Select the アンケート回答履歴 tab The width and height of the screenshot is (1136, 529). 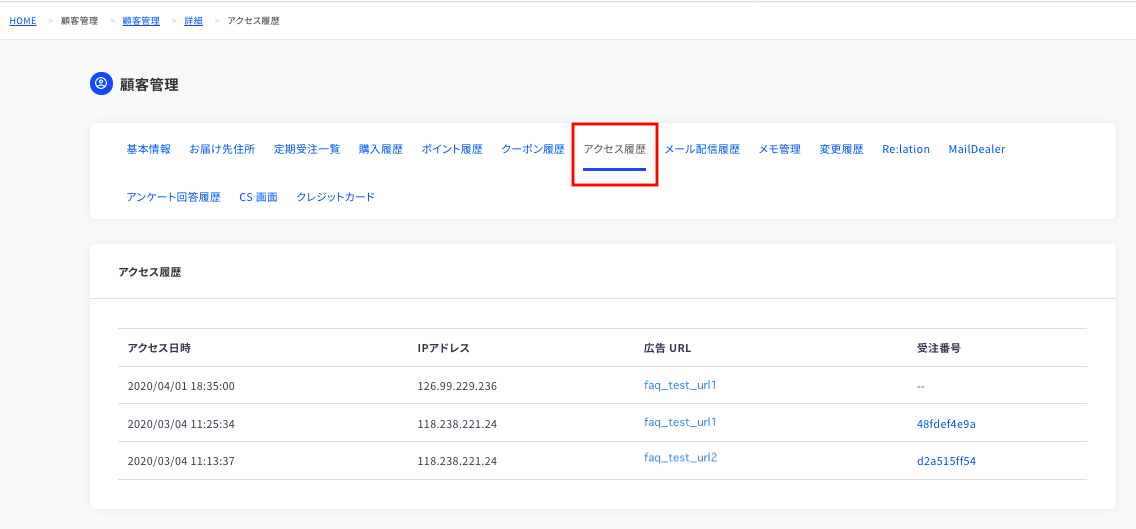point(173,196)
